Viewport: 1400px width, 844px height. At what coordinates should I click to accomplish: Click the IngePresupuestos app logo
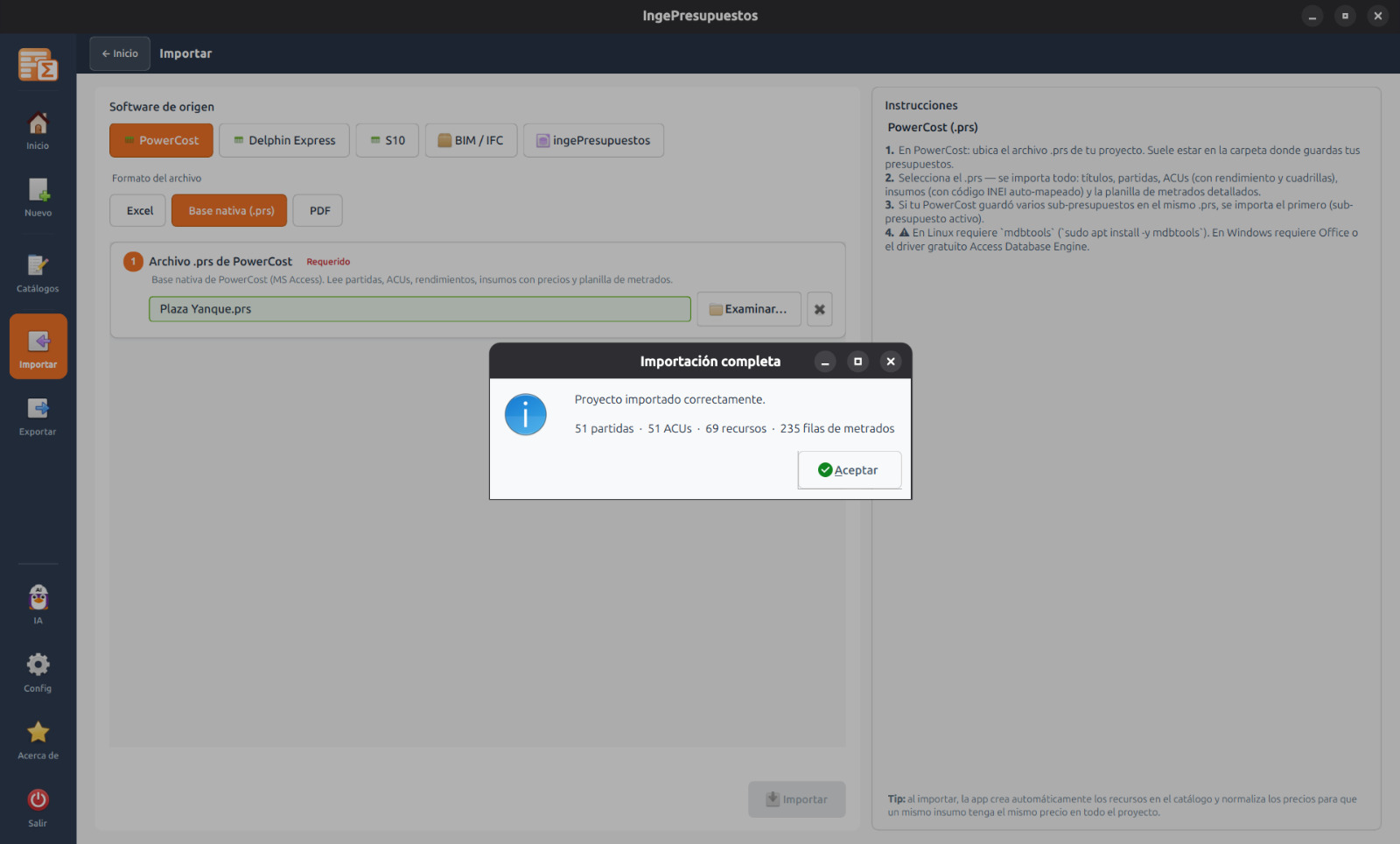(x=38, y=65)
